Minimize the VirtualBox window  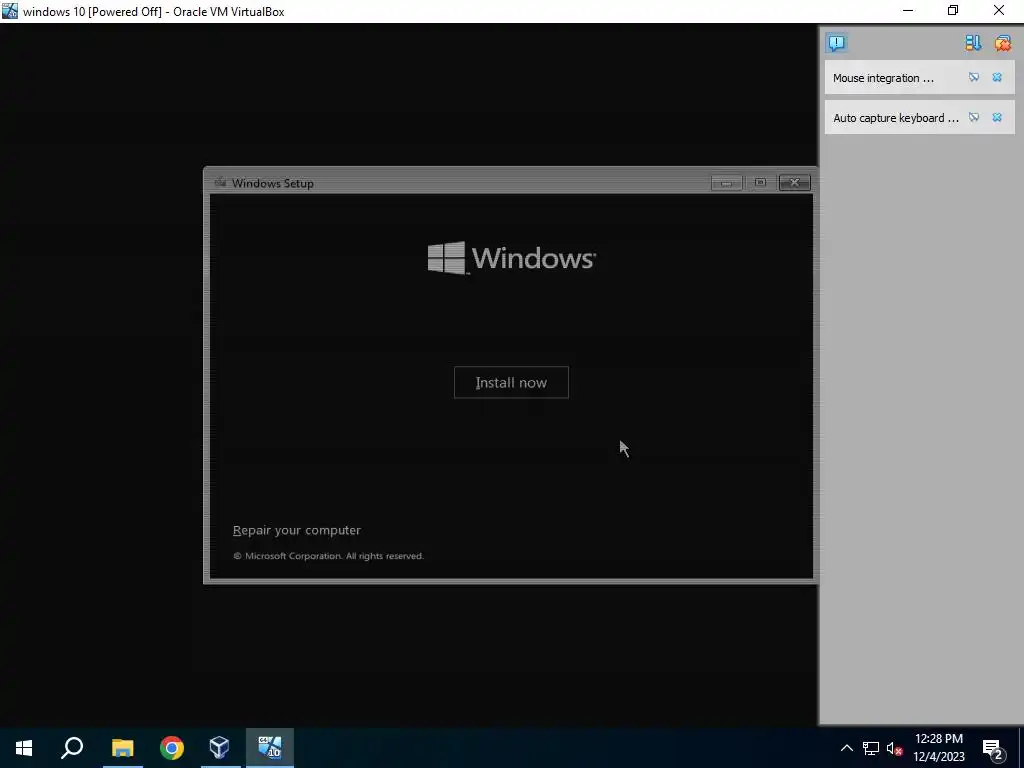click(x=908, y=10)
